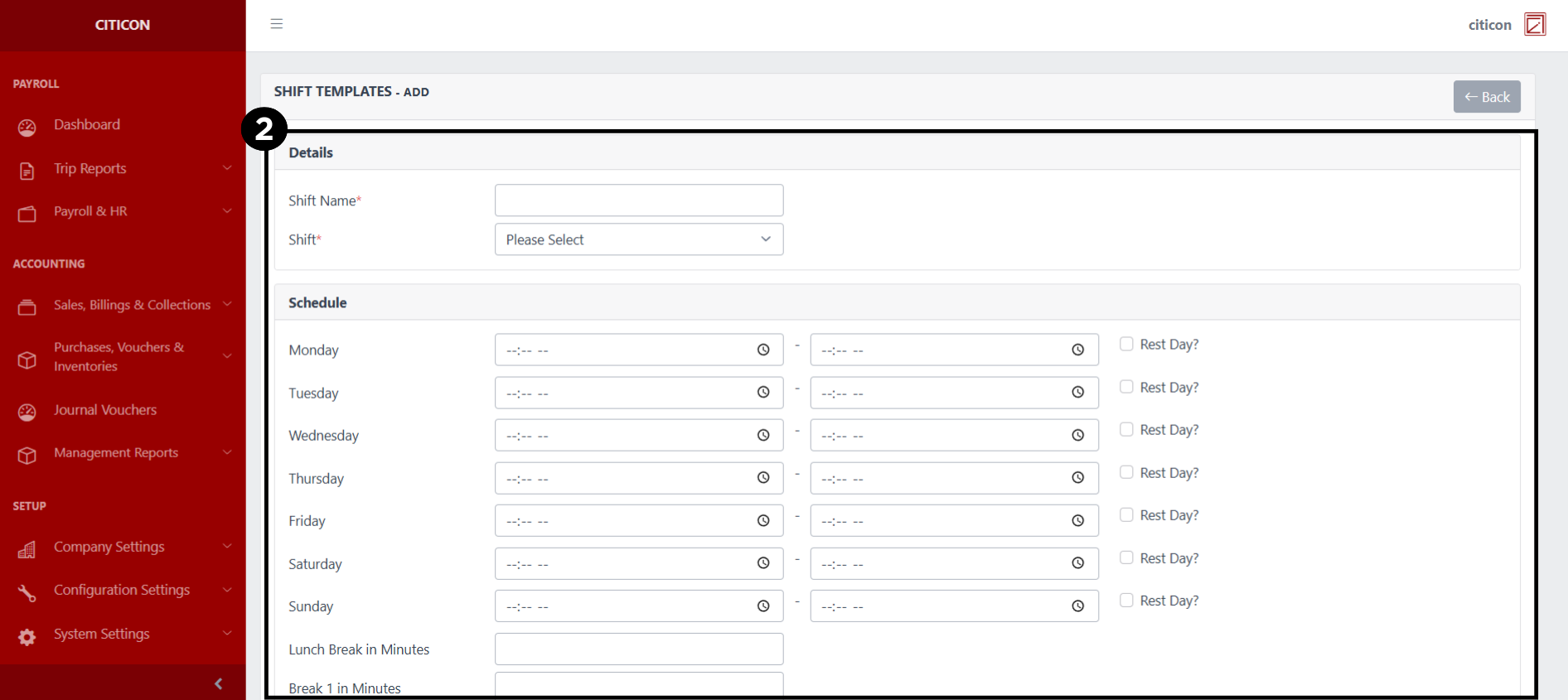Click the Payroll & HR folder icon
Image resolution: width=1568 pixels, height=700 pixels.
[27, 214]
